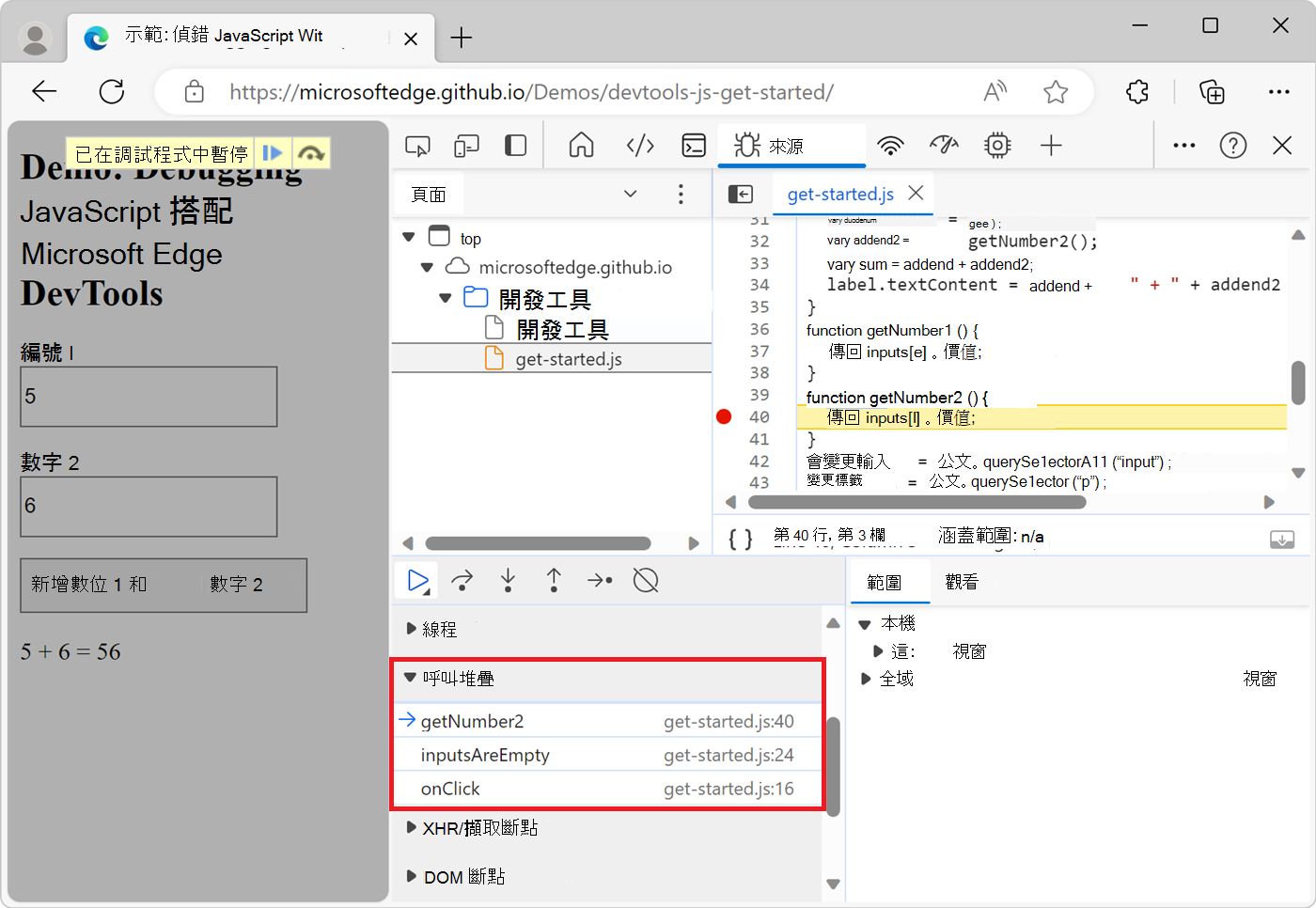Resume from paused overlay play button
Image resolution: width=1316 pixels, height=908 pixels.
[x=273, y=153]
